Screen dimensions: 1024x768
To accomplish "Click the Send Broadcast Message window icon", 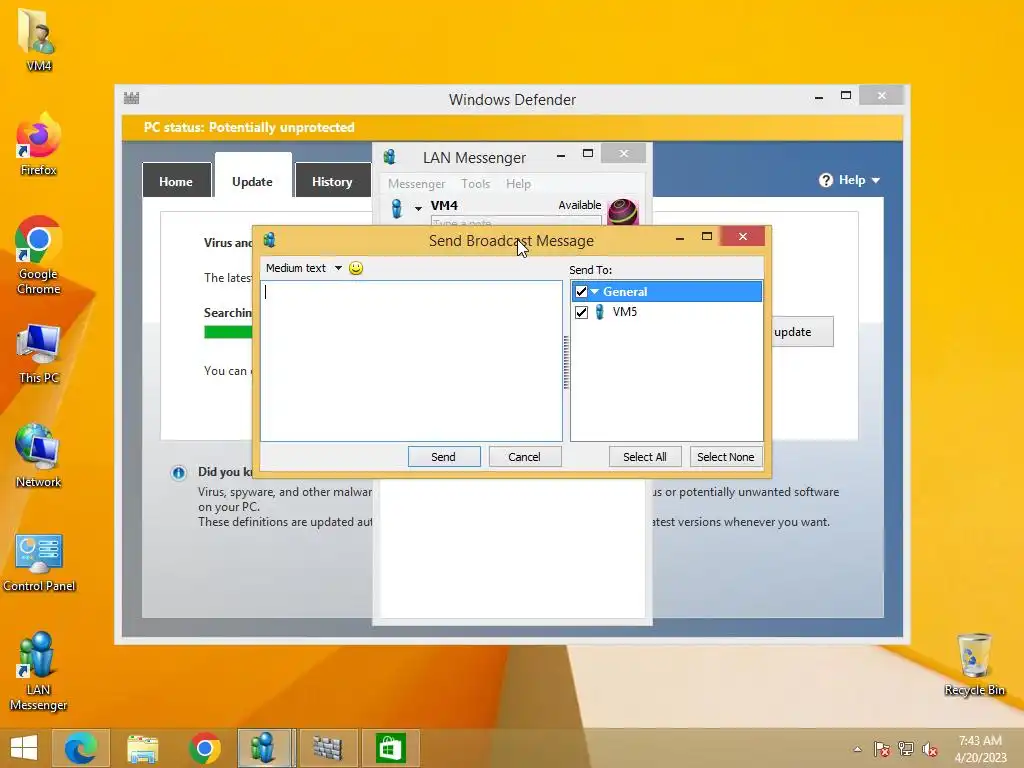I will coord(270,240).
